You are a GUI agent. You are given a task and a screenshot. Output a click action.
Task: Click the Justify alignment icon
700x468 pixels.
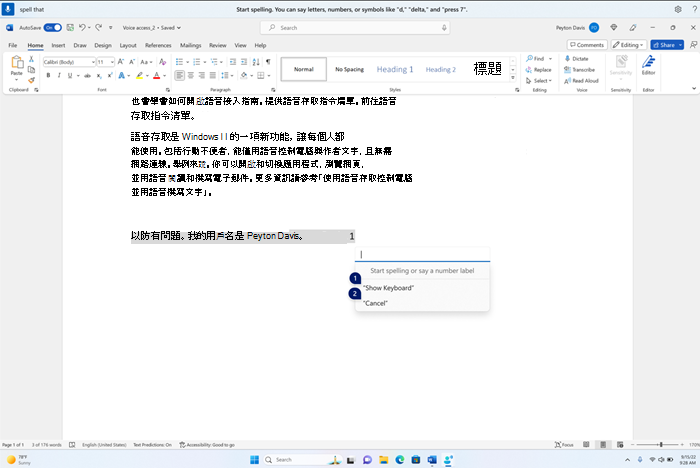pyautogui.click(x=212, y=75)
